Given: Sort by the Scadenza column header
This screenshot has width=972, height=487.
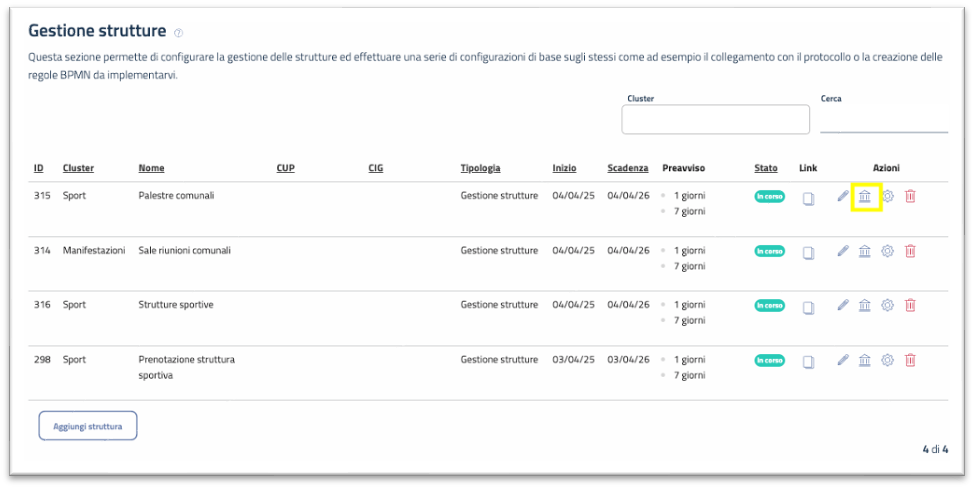Looking at the screenshot, I should pyautogui.click(x=628, y=168).
